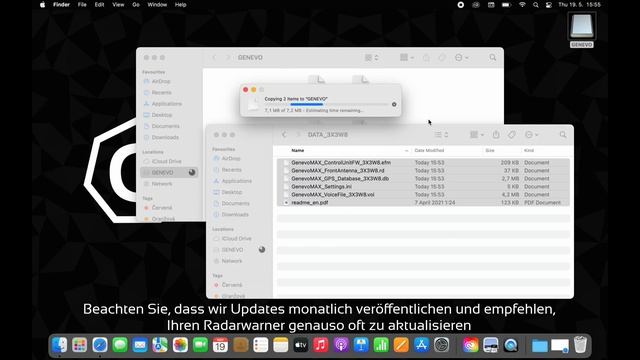The width and height of the screenshot is (640, 360).
Task: Open the Help menu
Action: 180,5
